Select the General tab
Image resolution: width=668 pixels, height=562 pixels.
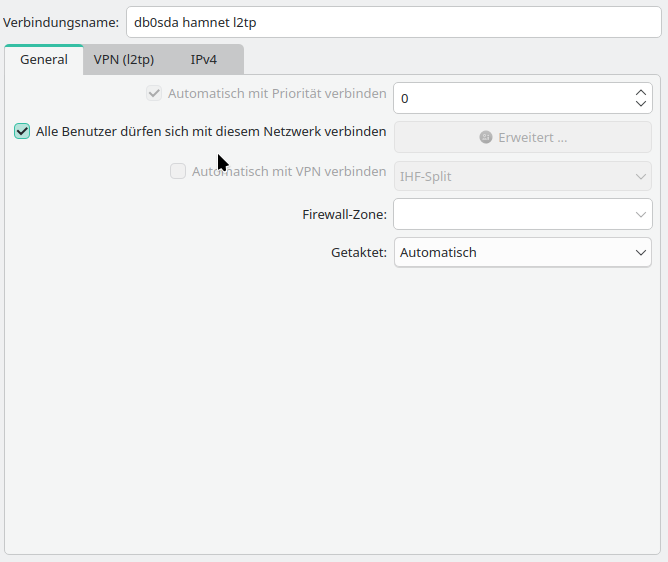point(44,60)
